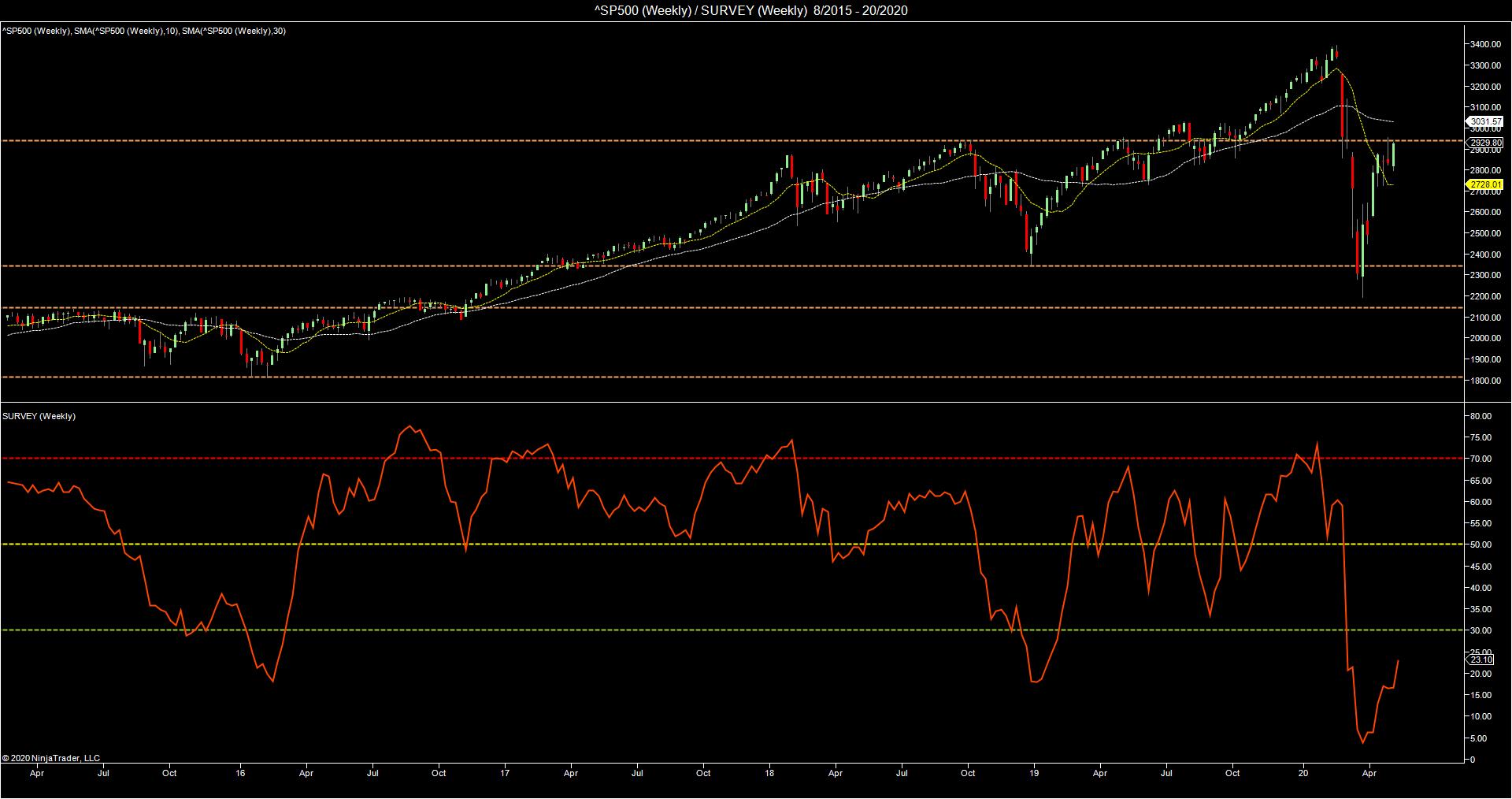Click the 2500.00 price axis label

click(1484, 234)
